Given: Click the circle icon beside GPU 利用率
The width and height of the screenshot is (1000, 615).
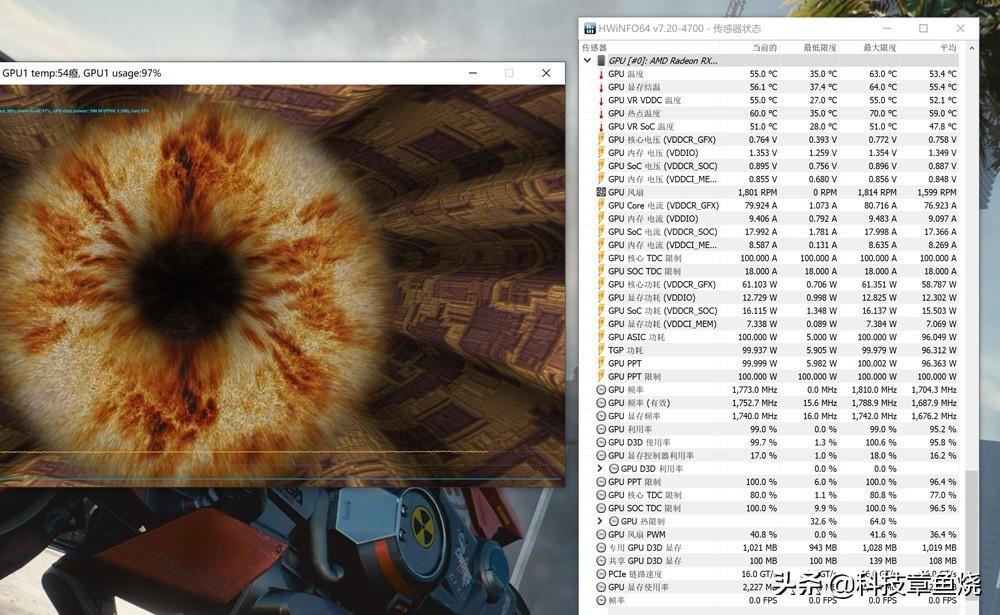Looking at the screenshot, I should point(601,429).
